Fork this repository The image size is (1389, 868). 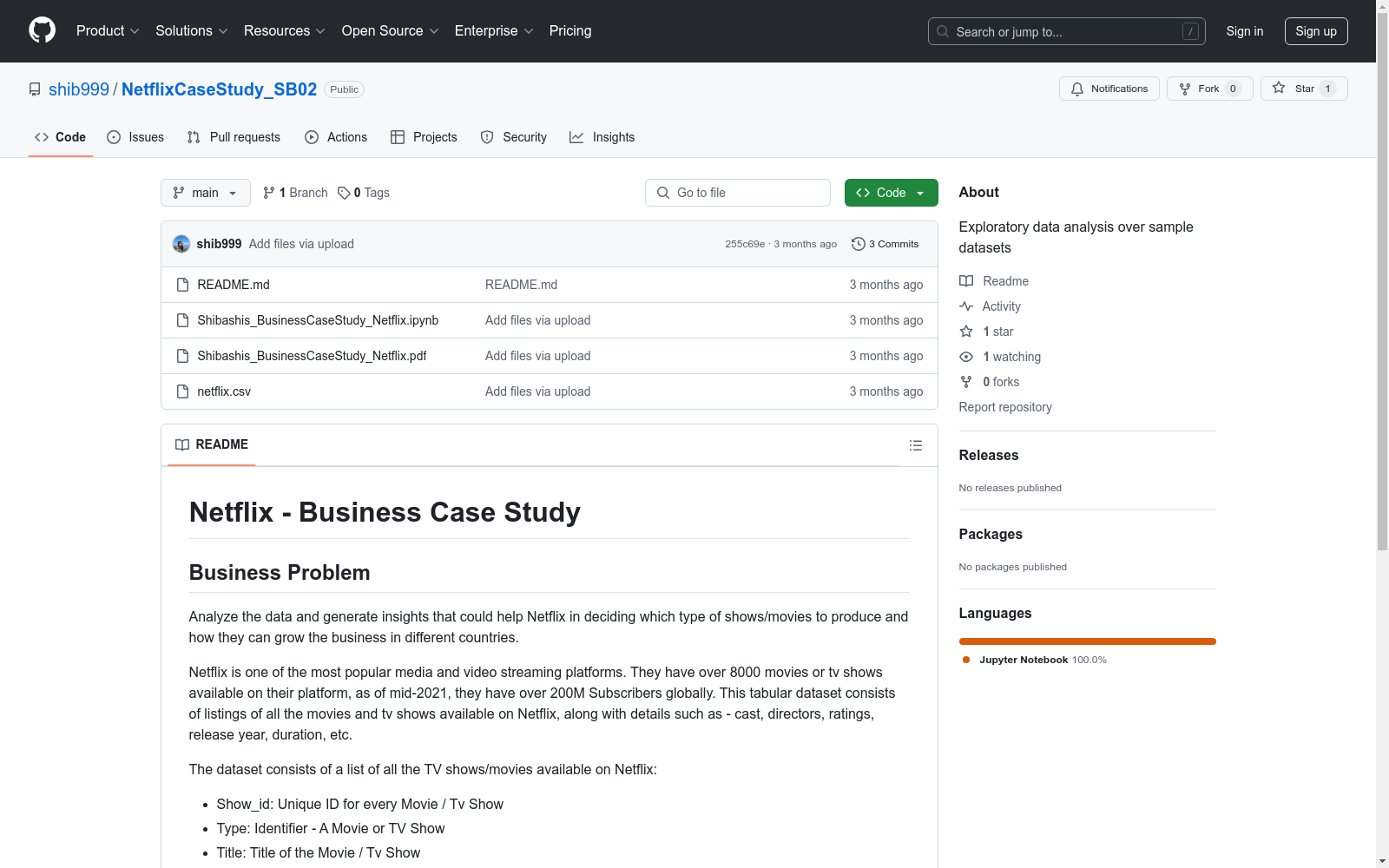click(x=1209, y=89)
